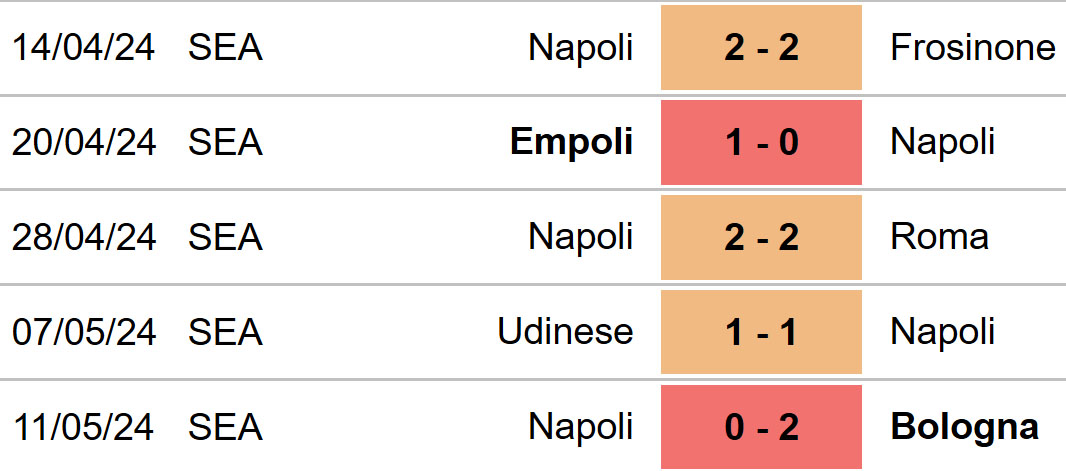This screenshot has width=1066, height=471.
Task: Select the 20/04/24 date cell
Action: 84,143
